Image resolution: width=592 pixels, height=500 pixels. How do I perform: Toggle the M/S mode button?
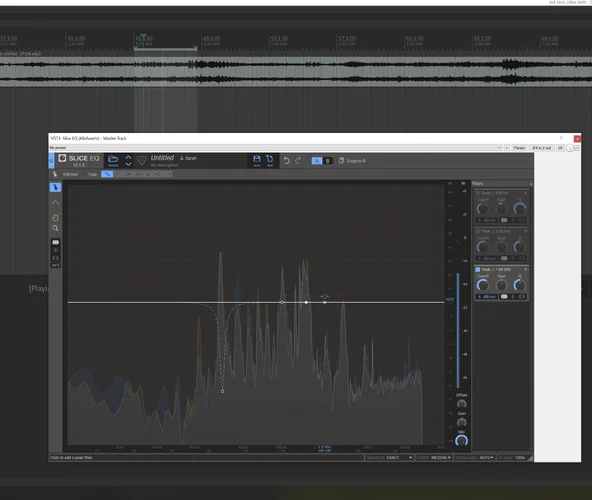(56, 265)
